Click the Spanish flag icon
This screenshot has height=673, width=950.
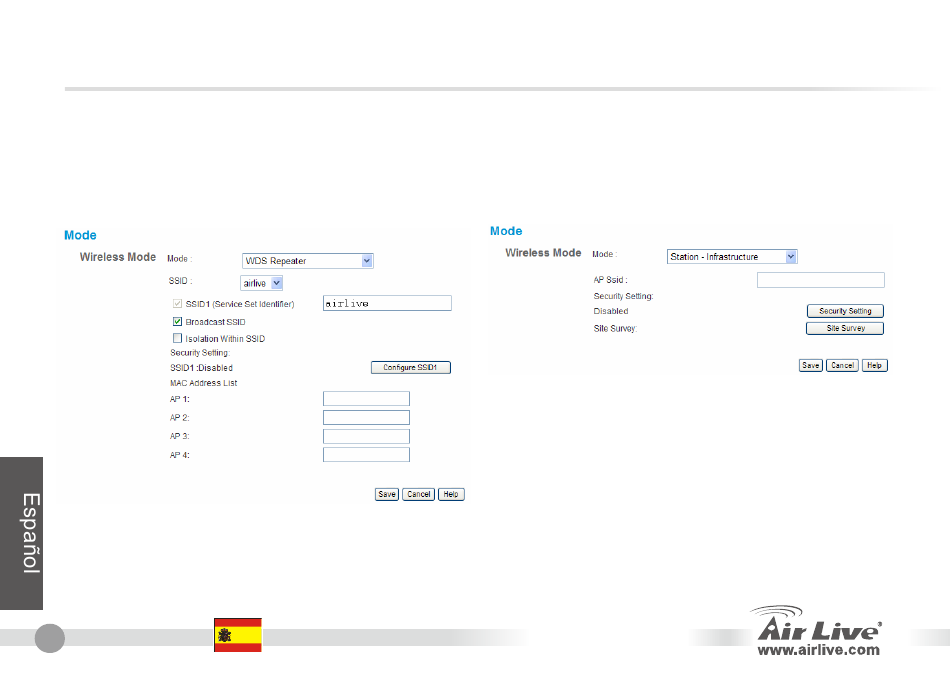(x=238, y=635)
